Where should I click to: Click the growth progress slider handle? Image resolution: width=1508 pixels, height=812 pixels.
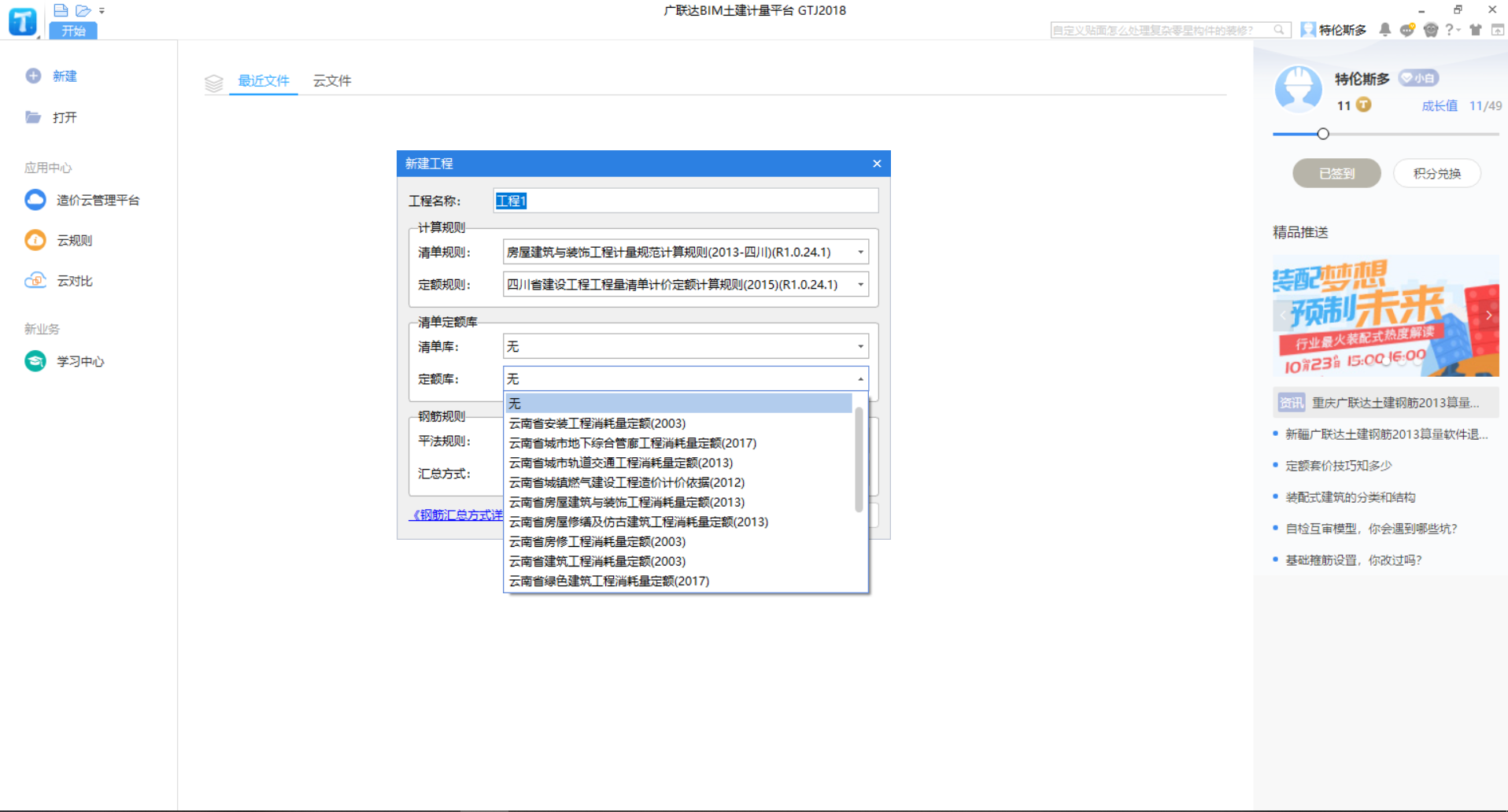(x=1323, y=134)
